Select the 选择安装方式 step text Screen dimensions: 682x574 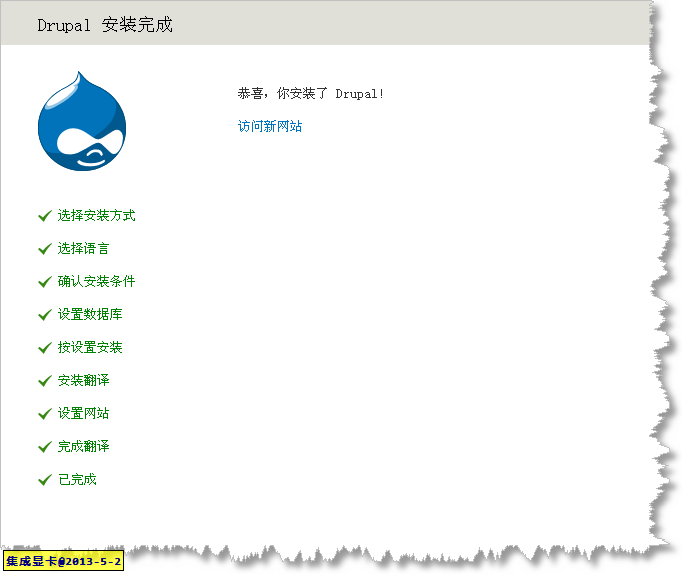(x=97, y=215)
